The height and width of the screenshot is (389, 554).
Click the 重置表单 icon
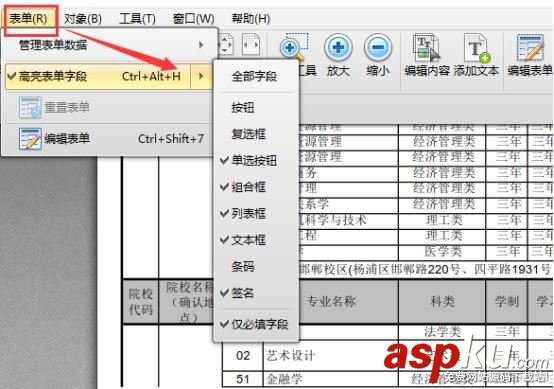pyautogui.click(x=30, y=107)
